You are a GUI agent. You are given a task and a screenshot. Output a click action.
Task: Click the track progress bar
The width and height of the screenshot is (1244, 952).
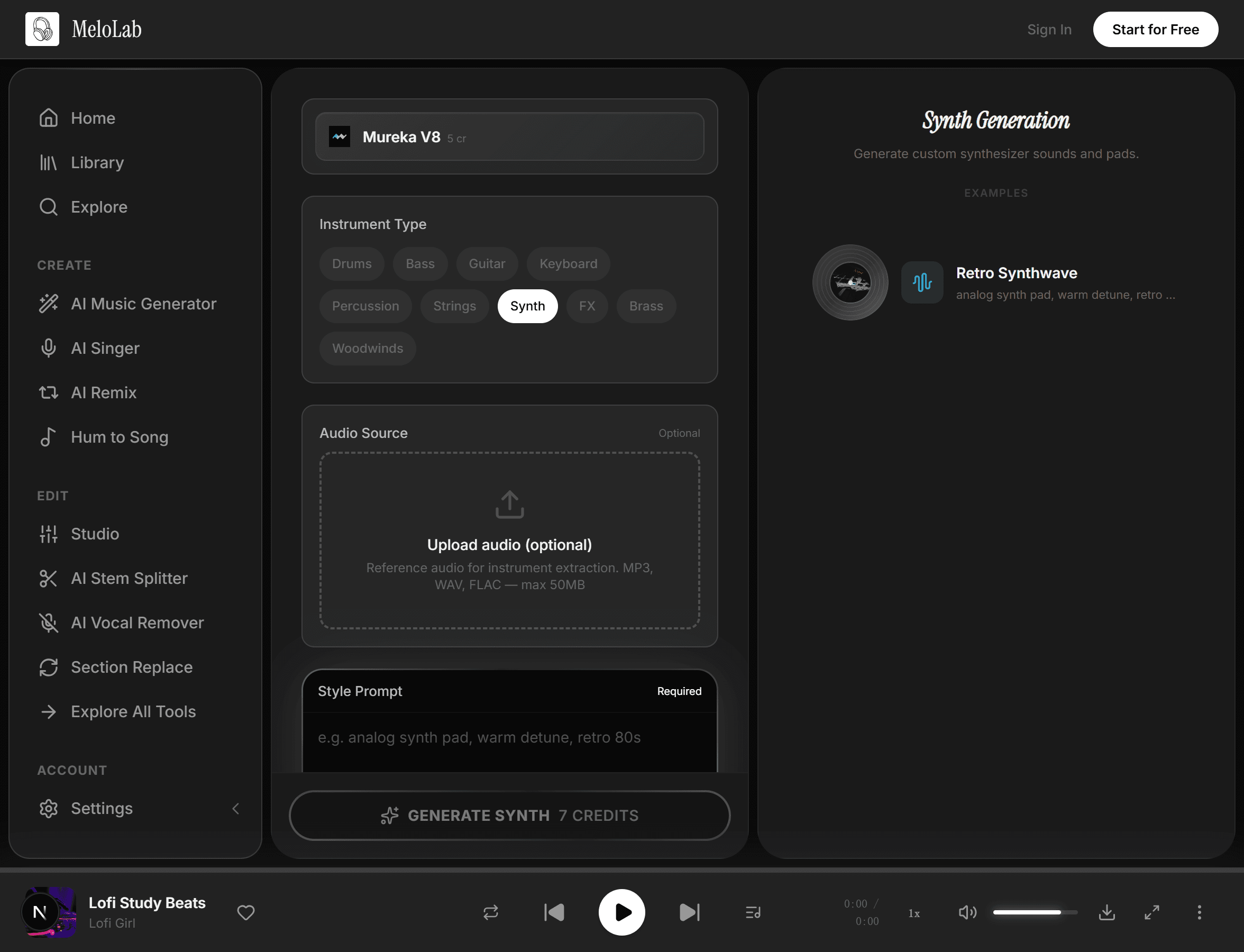tap(621, 869)
